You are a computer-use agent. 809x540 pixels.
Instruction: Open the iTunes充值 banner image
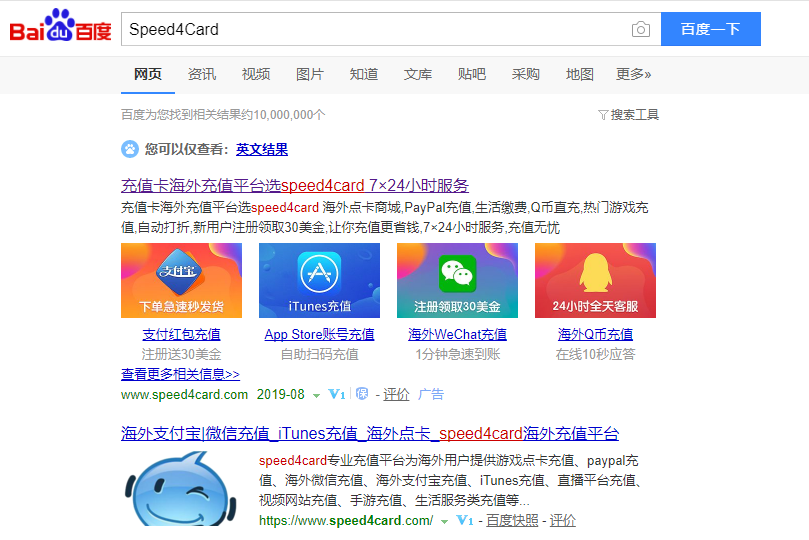tap(319, 280)
